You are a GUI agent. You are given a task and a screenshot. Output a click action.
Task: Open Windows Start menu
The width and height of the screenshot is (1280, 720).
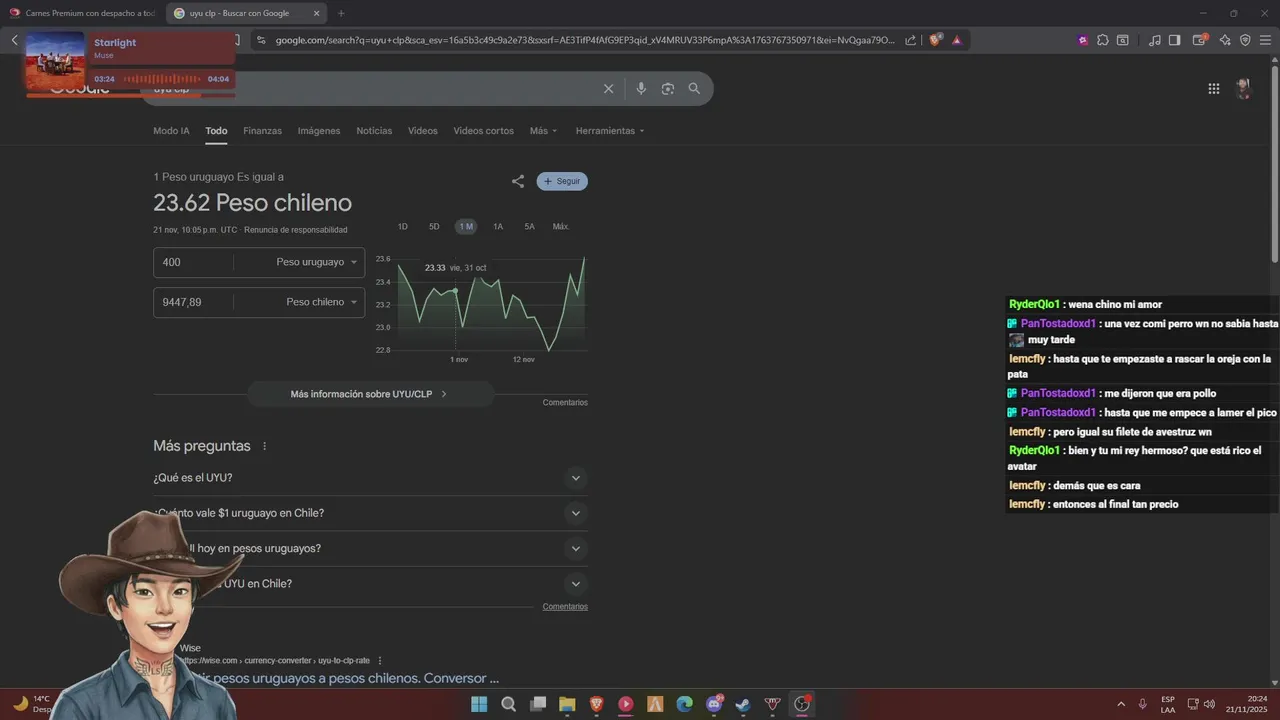pos(479,704)
